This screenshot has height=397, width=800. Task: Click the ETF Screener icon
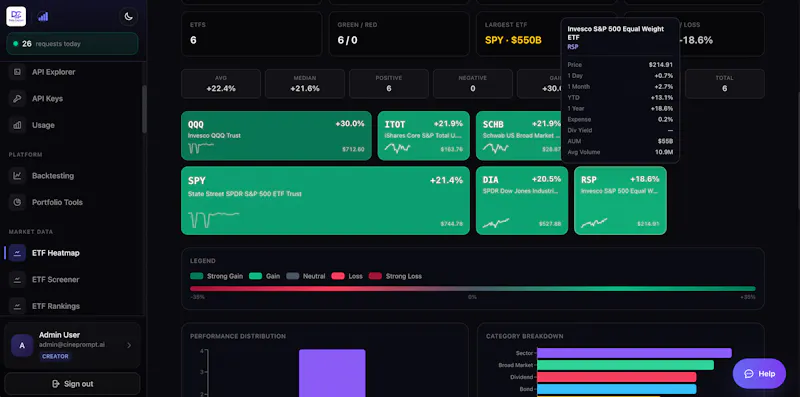[17, 279]
